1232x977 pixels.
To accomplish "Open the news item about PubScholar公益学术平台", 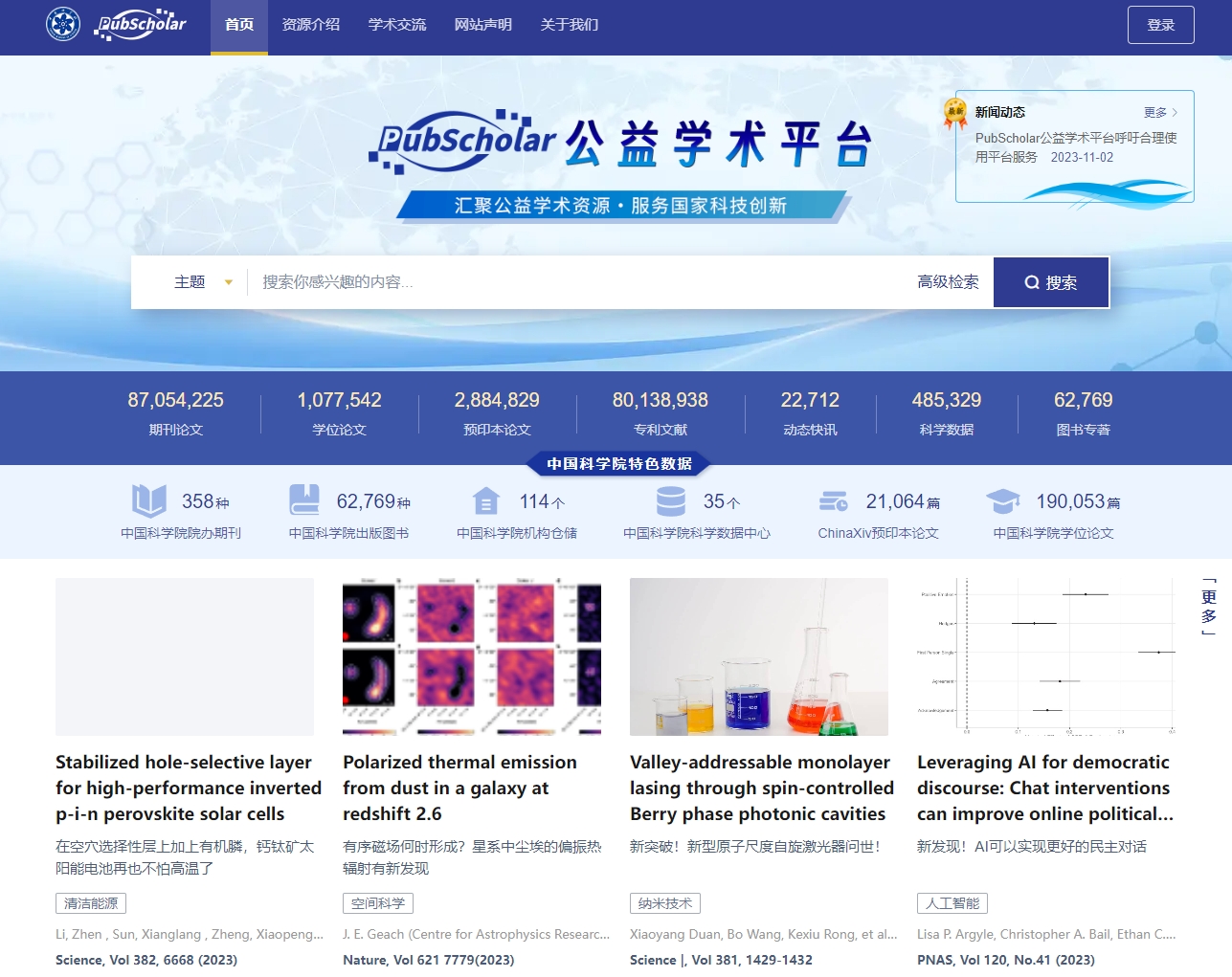I will 1076,147.
